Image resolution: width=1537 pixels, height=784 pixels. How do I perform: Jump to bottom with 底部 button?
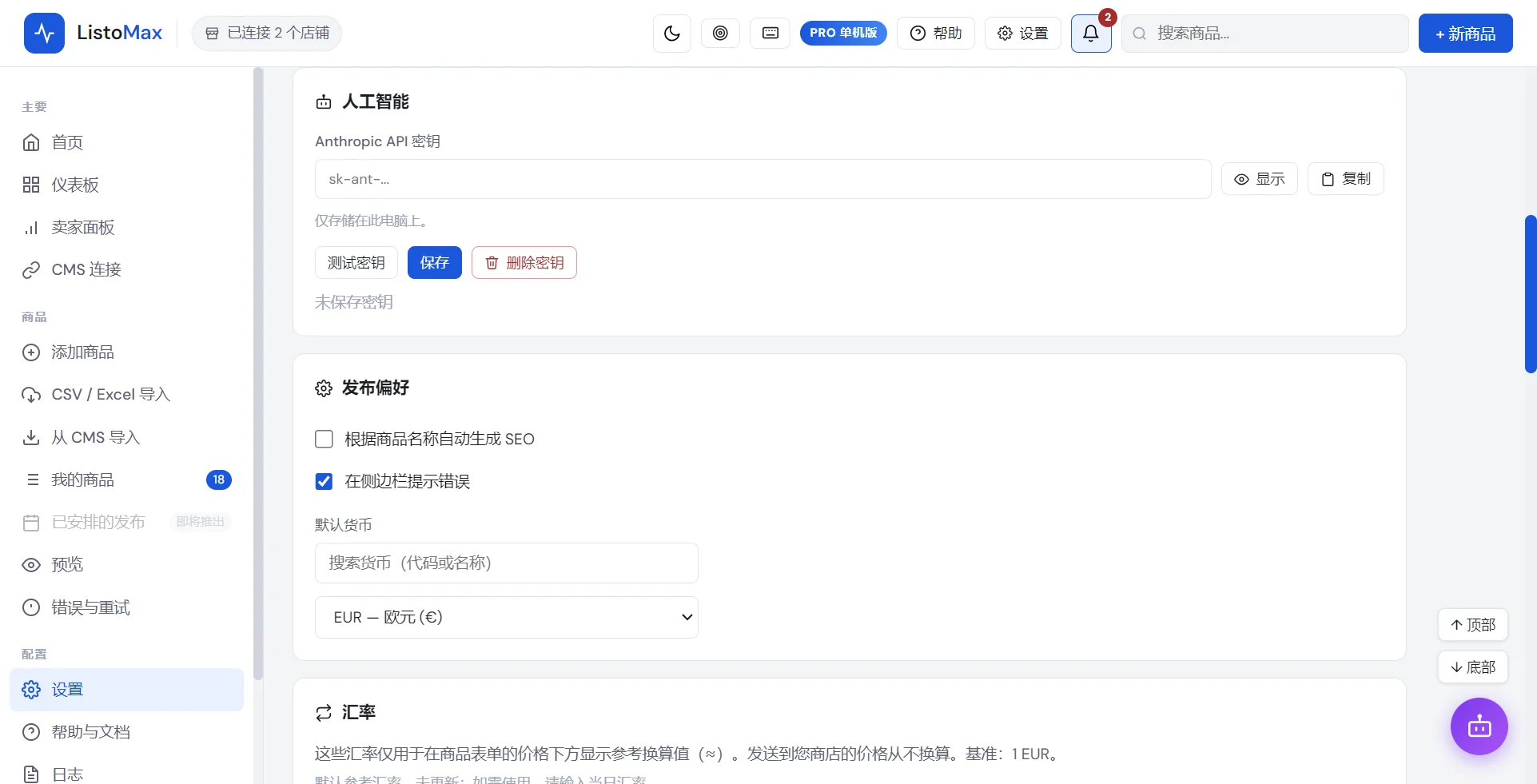(1473, 667)
